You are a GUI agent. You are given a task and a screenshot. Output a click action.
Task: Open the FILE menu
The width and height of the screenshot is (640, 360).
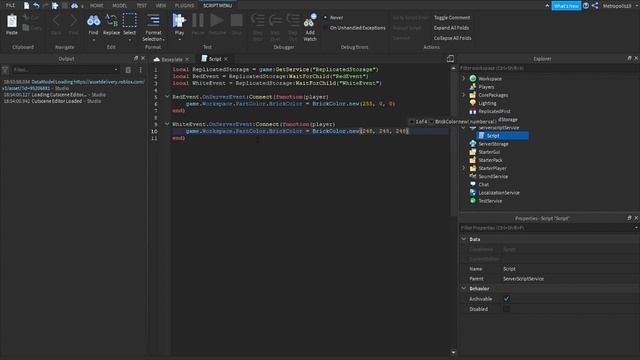point(11,5)
